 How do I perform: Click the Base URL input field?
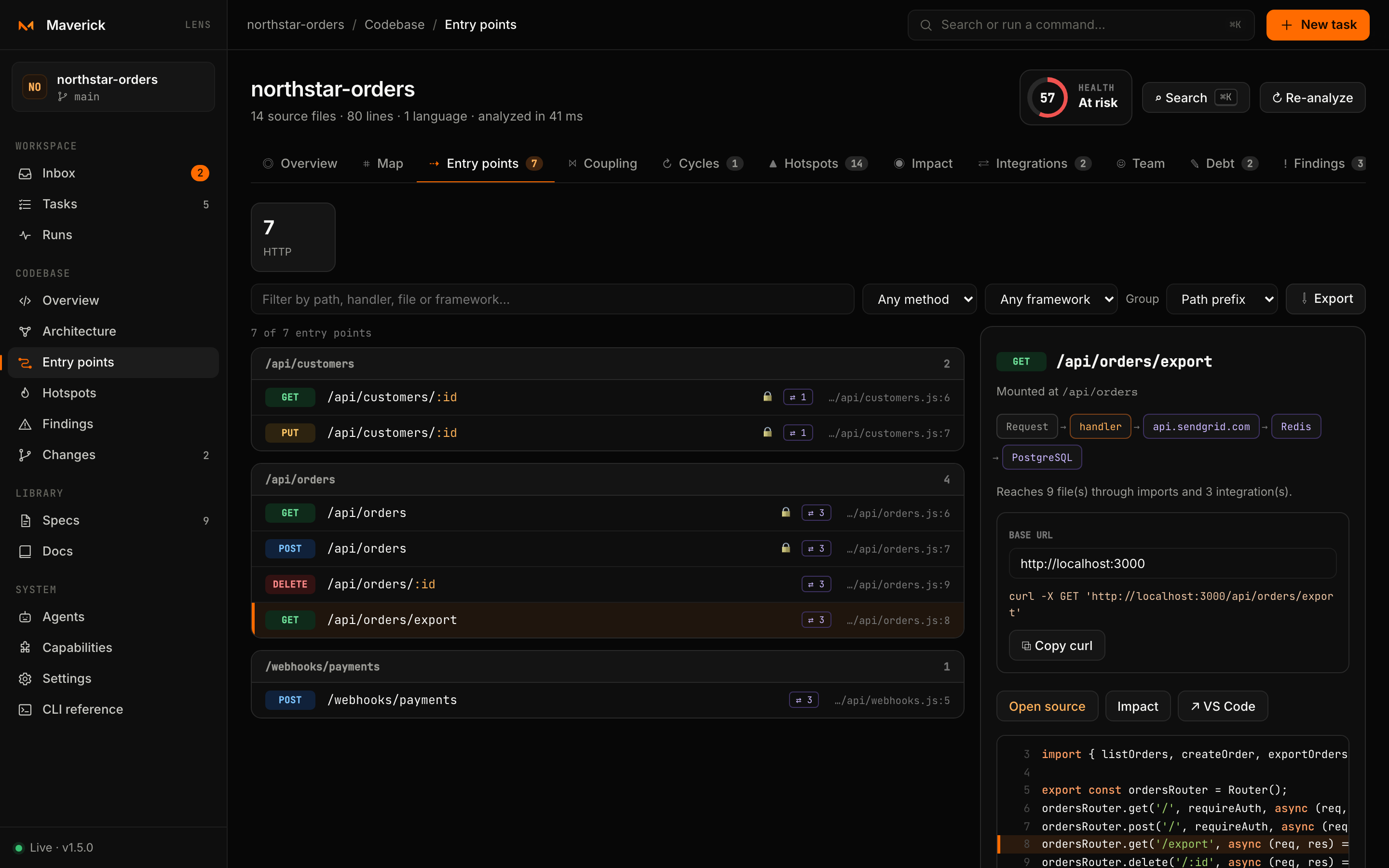[x=1172, y=564]
